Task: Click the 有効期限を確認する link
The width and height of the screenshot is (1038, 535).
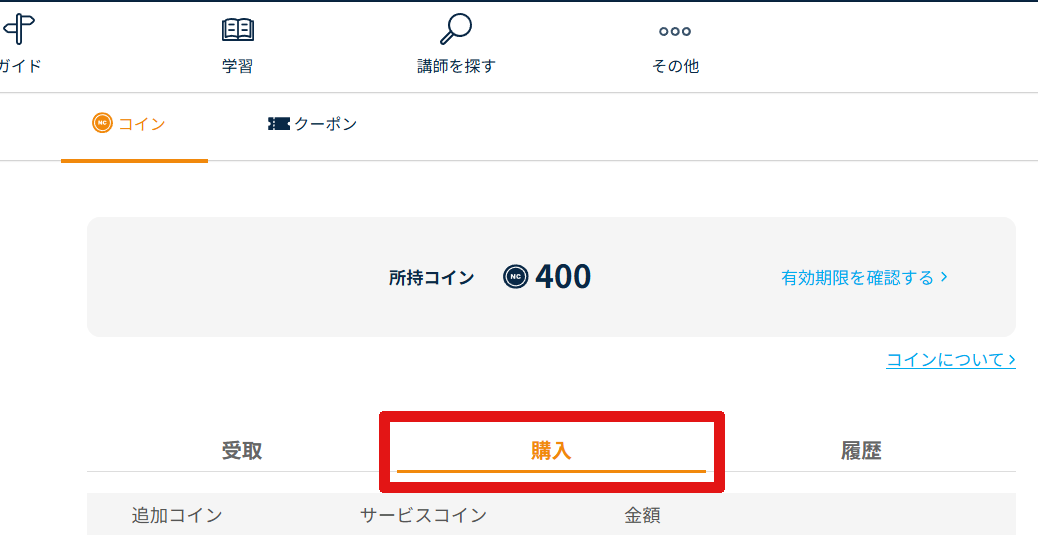Action: pos(864,277)
